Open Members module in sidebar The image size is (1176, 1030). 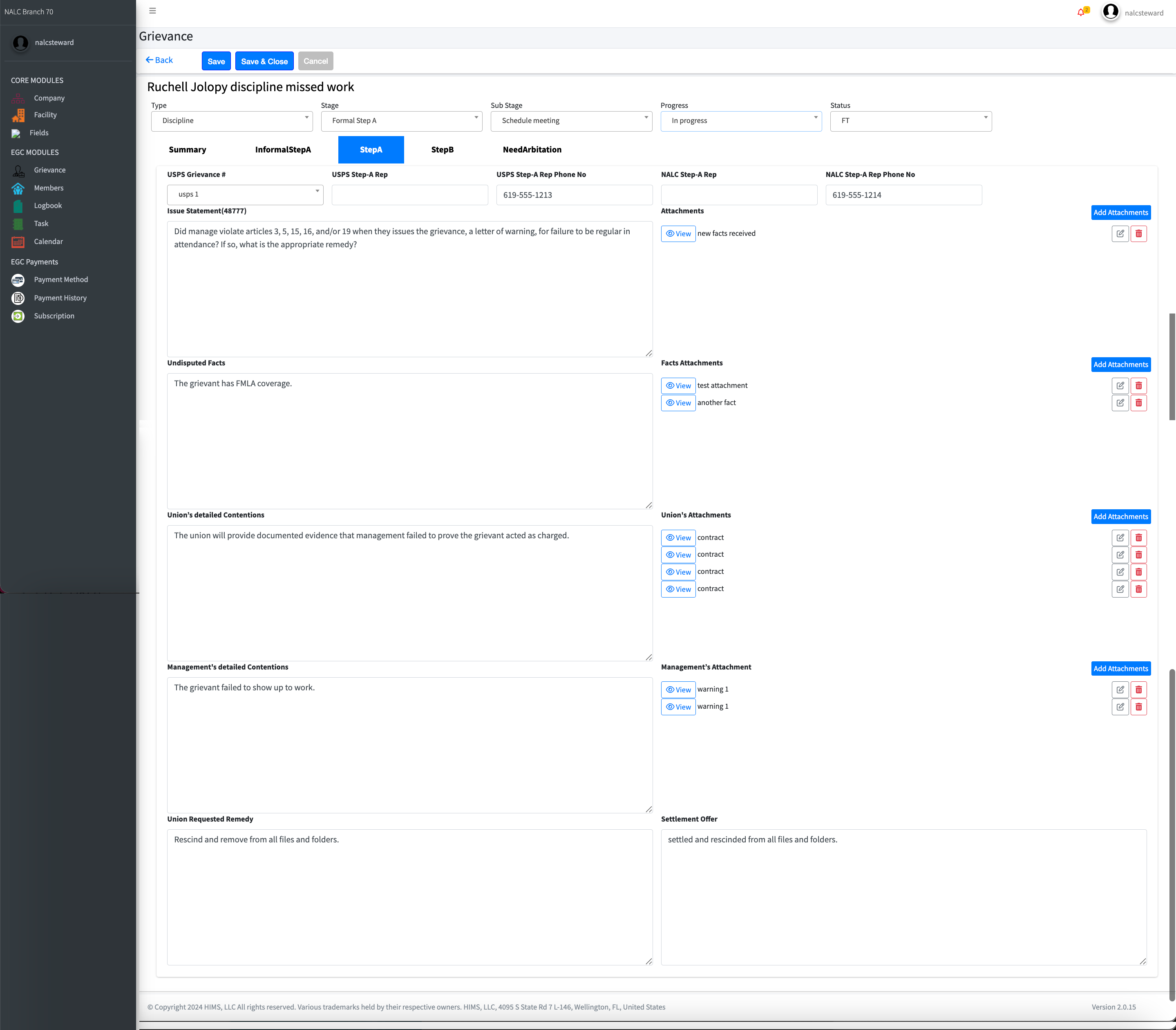[48, 188]
